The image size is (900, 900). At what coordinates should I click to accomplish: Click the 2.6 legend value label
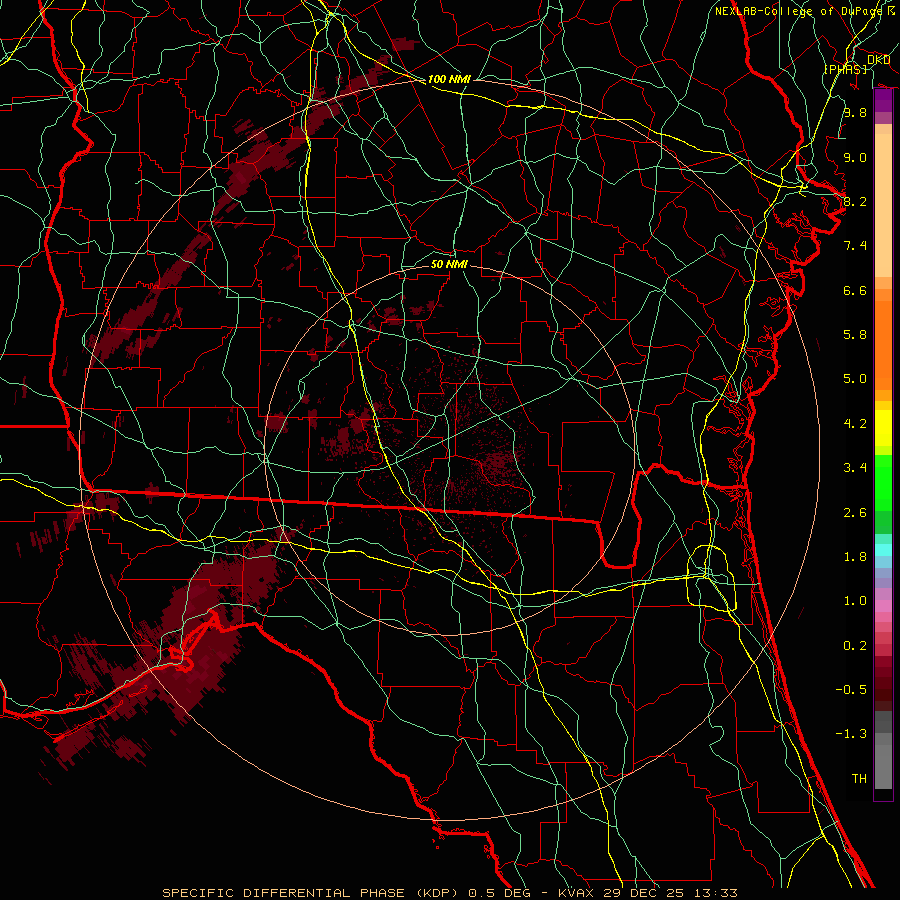[x=854, y=513]
